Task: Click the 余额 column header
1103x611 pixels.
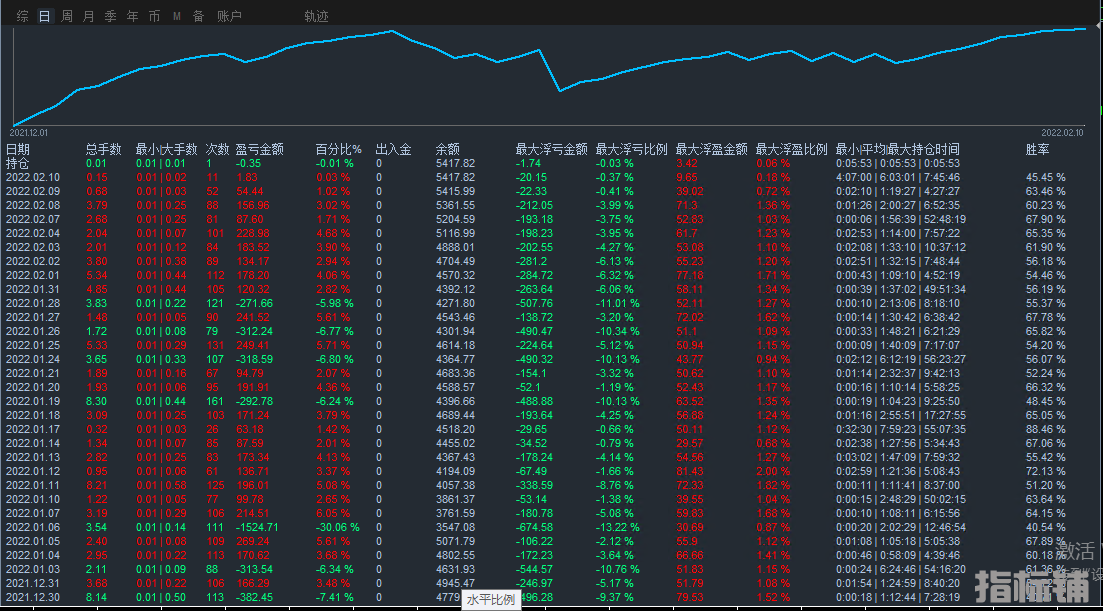Action: [x=448, y=149]
